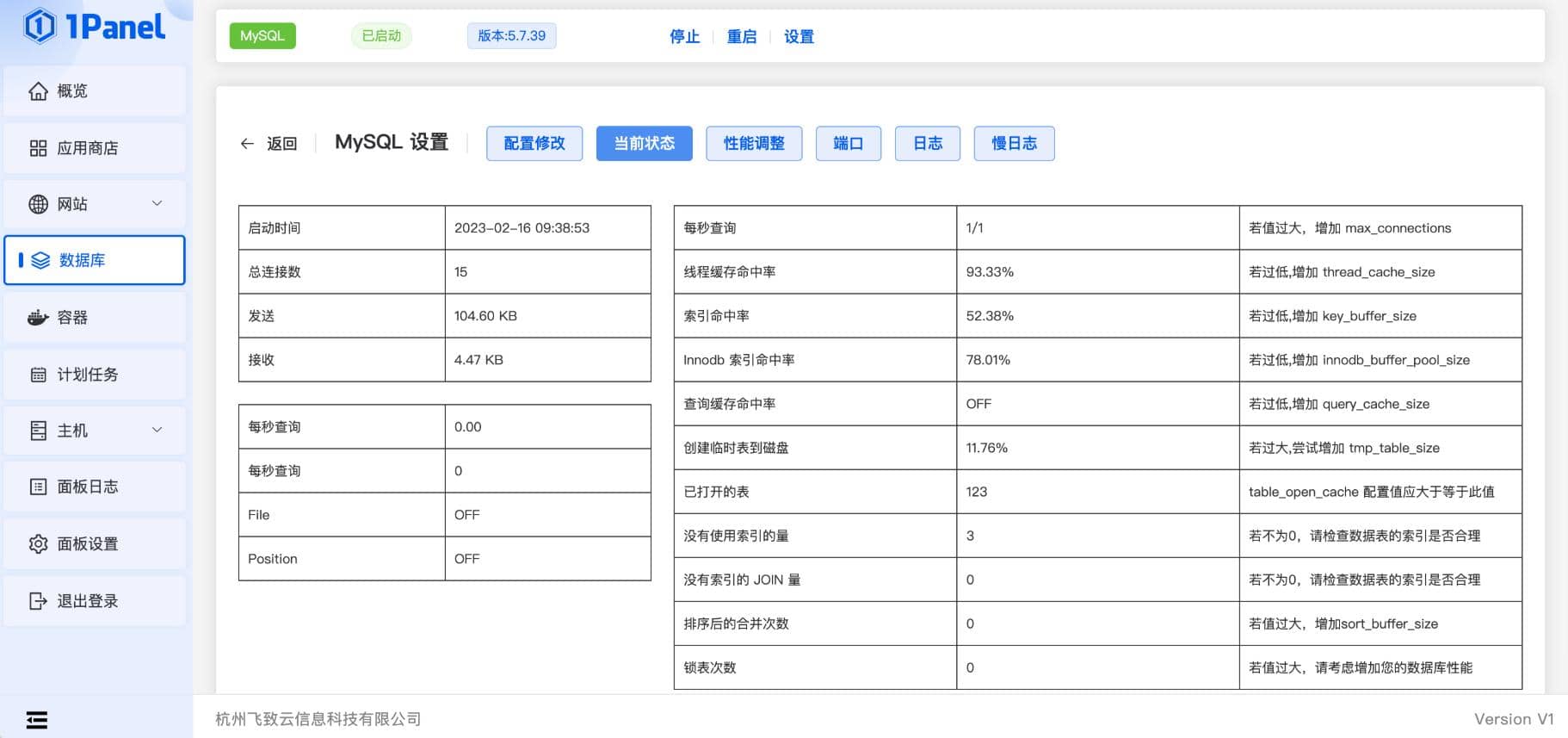Click 杭州飞致云信息科技有限公司 in the footer
This screenshot has width=1568, height=738.
[318, 719]
